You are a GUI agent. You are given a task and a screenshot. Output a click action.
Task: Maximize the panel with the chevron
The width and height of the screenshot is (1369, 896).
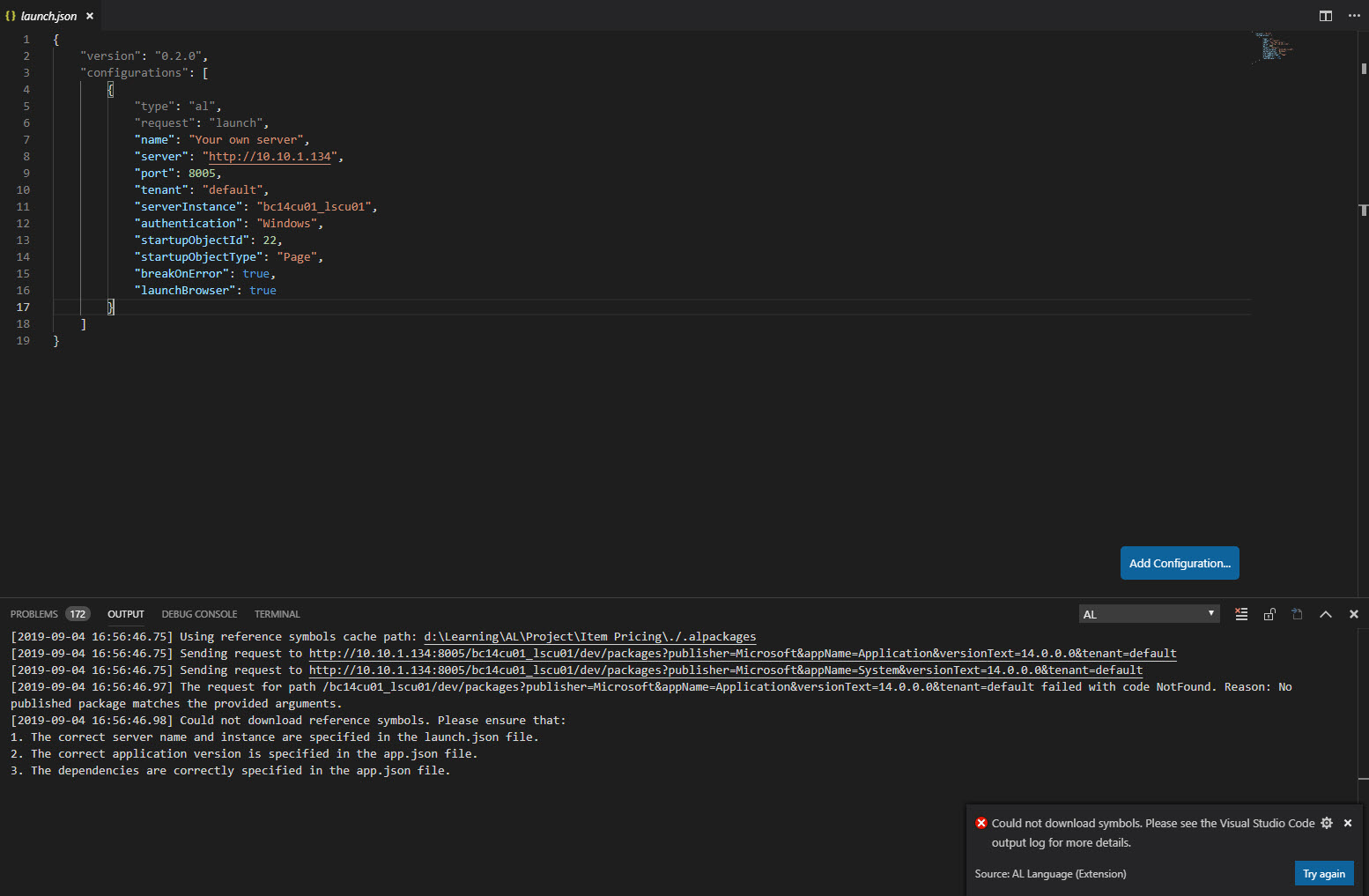(1326, 613)
